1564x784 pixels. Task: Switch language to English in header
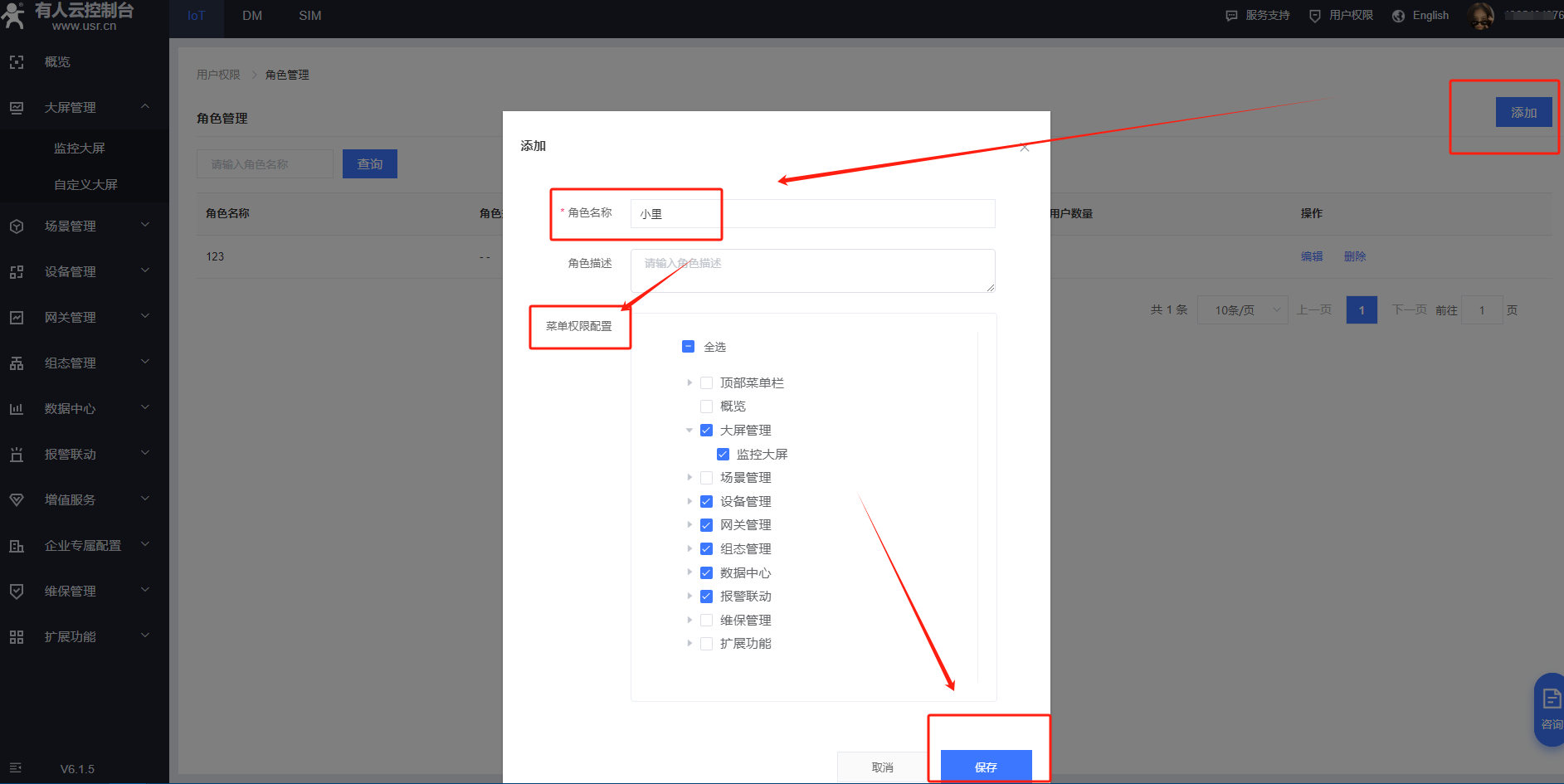point(1430,16)
